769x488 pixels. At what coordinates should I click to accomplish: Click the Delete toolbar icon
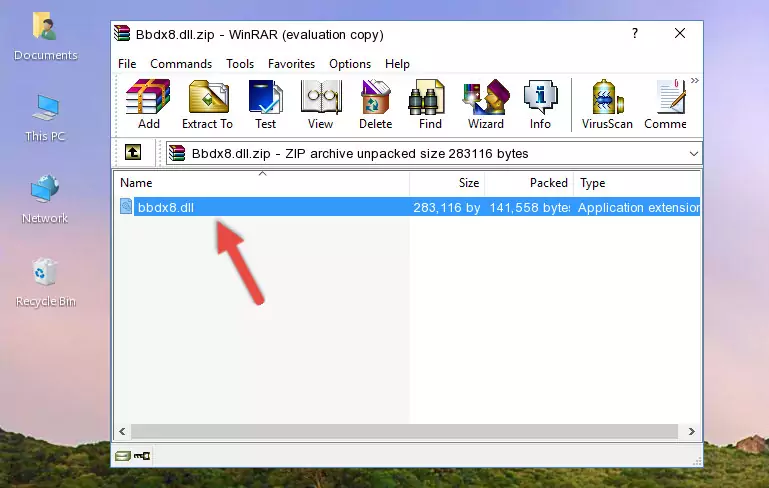pos(375,104)
